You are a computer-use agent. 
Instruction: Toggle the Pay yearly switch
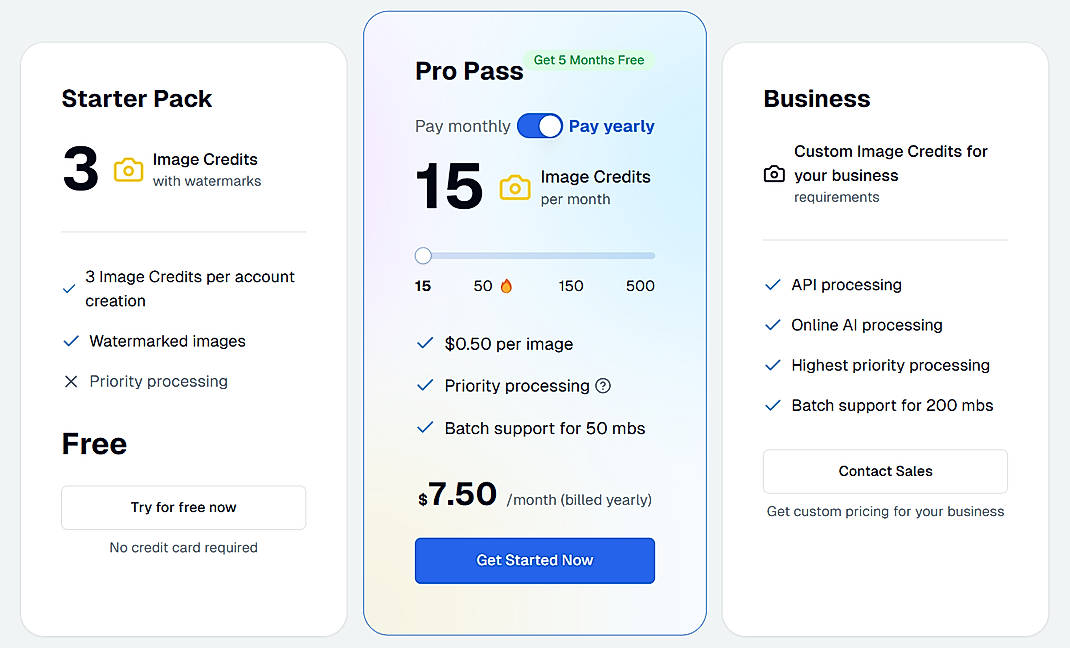coord(540,126)
